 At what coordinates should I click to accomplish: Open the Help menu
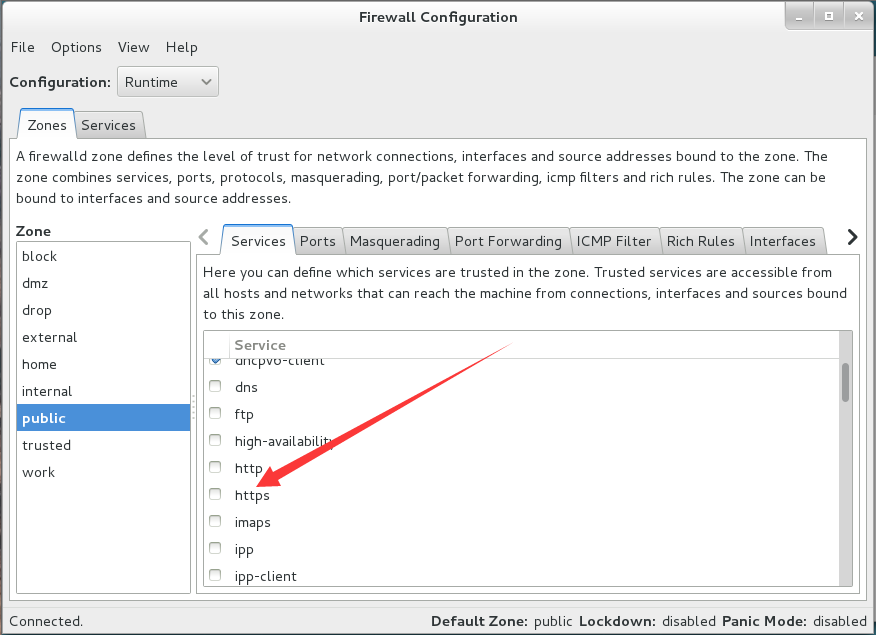point(182,47)
